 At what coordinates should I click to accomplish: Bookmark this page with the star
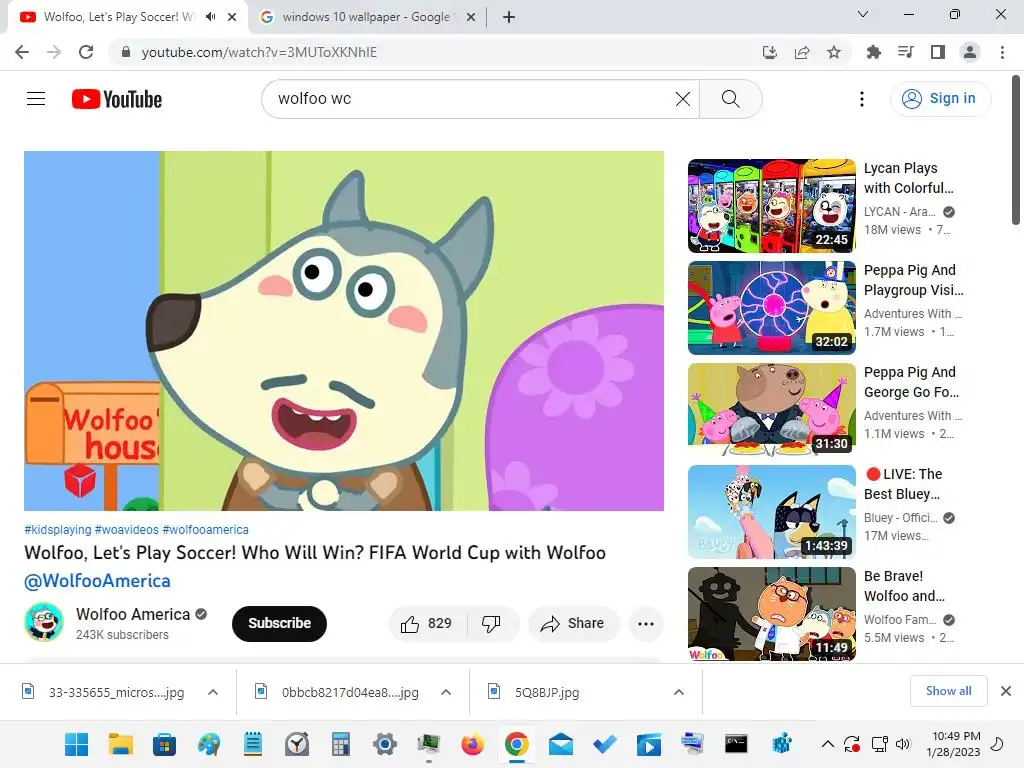pos(834,52)
